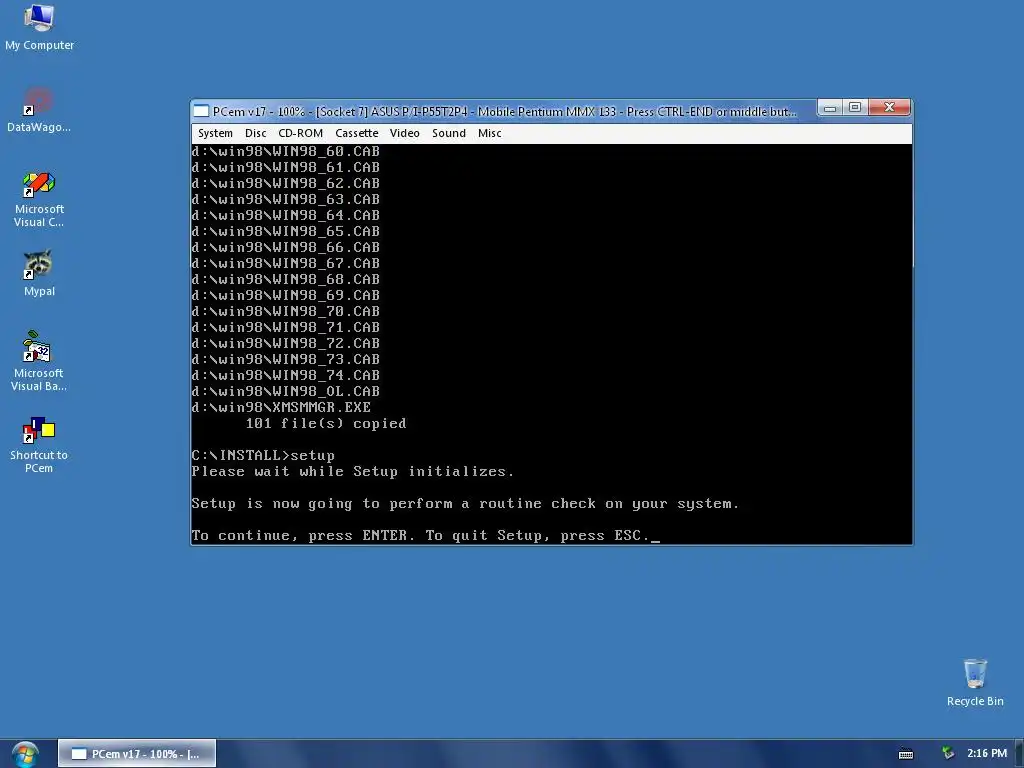
Task: Open the CD-ROM menu
Action: coord(300,133)
